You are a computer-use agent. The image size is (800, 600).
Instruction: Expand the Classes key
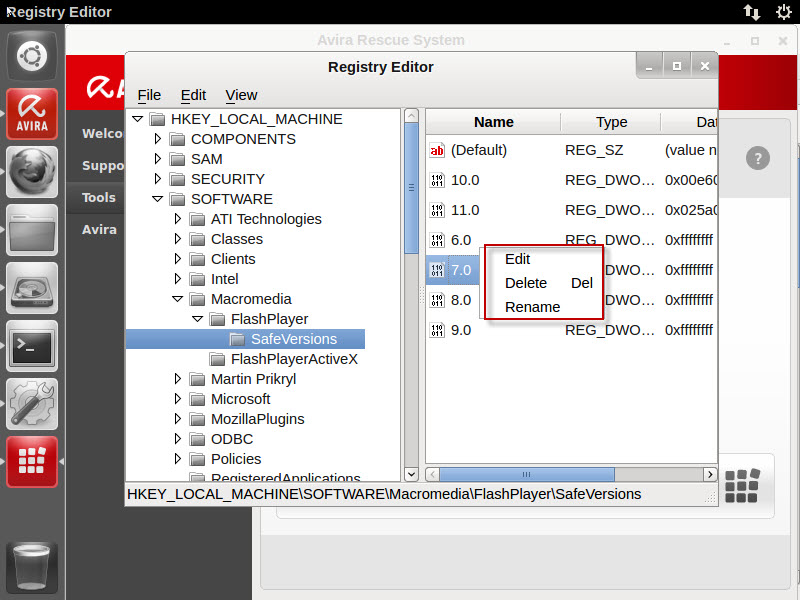pos(178,239)
